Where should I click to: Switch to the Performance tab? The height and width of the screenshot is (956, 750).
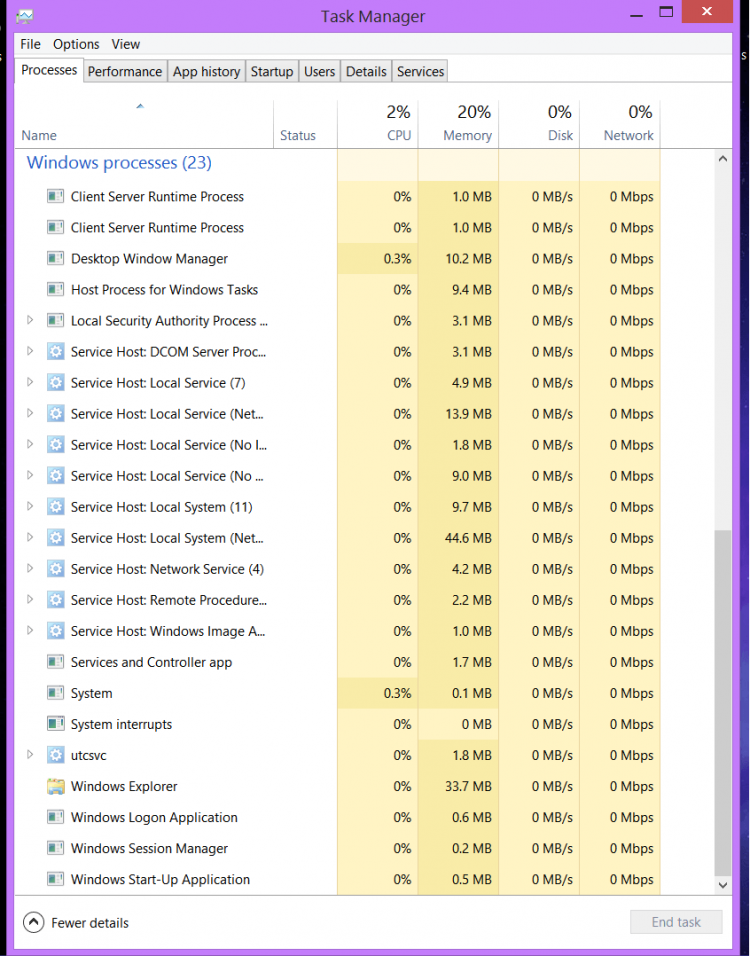pos(125,71)
